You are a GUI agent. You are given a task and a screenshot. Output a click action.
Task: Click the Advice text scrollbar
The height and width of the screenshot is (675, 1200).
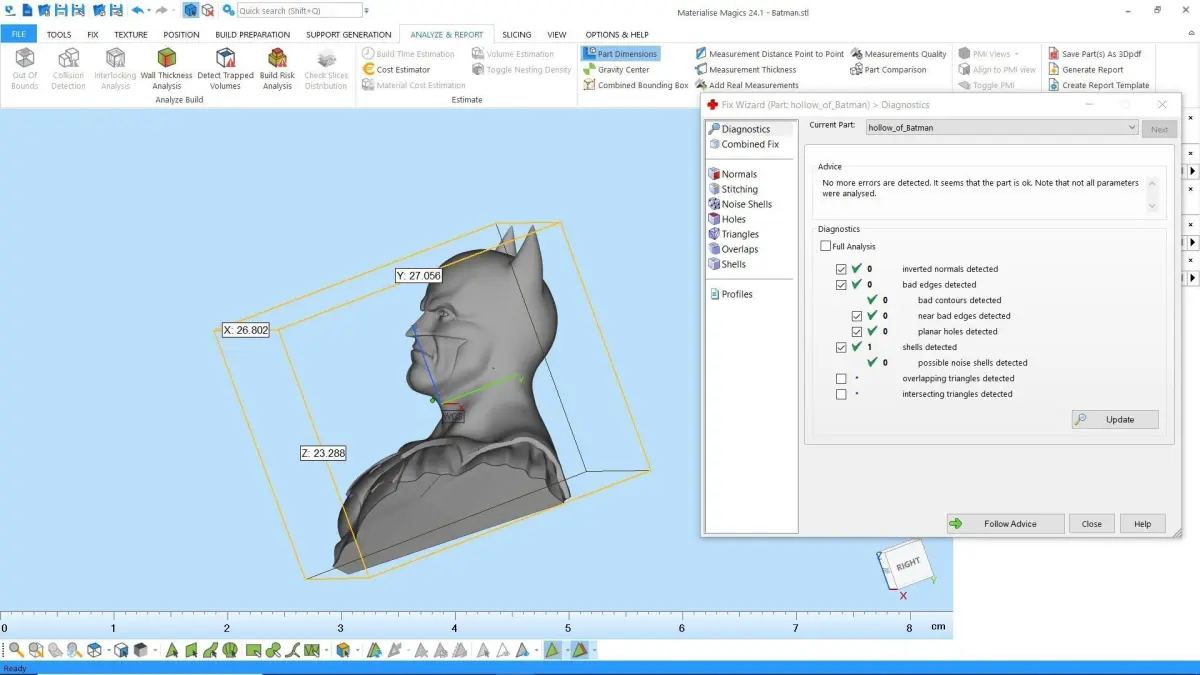click(x=1151, y=194)
